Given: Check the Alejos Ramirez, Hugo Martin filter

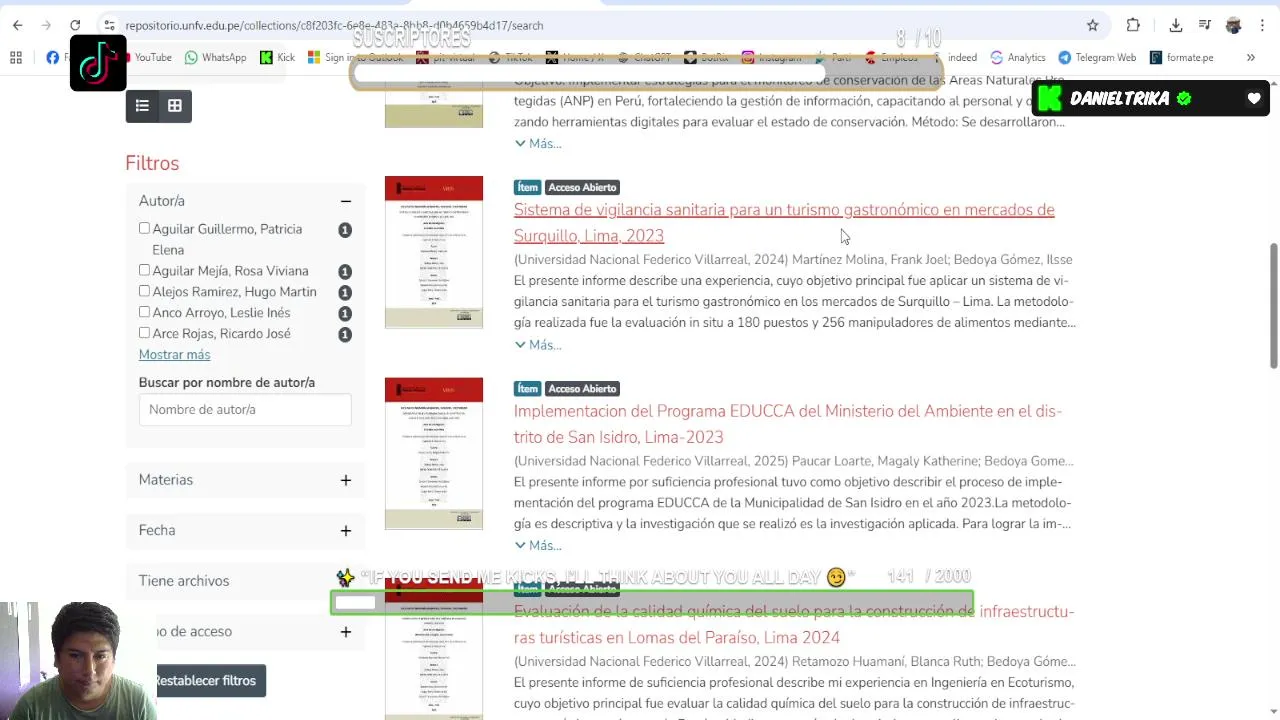Looking at the screenshot, I should pos(144,291).
